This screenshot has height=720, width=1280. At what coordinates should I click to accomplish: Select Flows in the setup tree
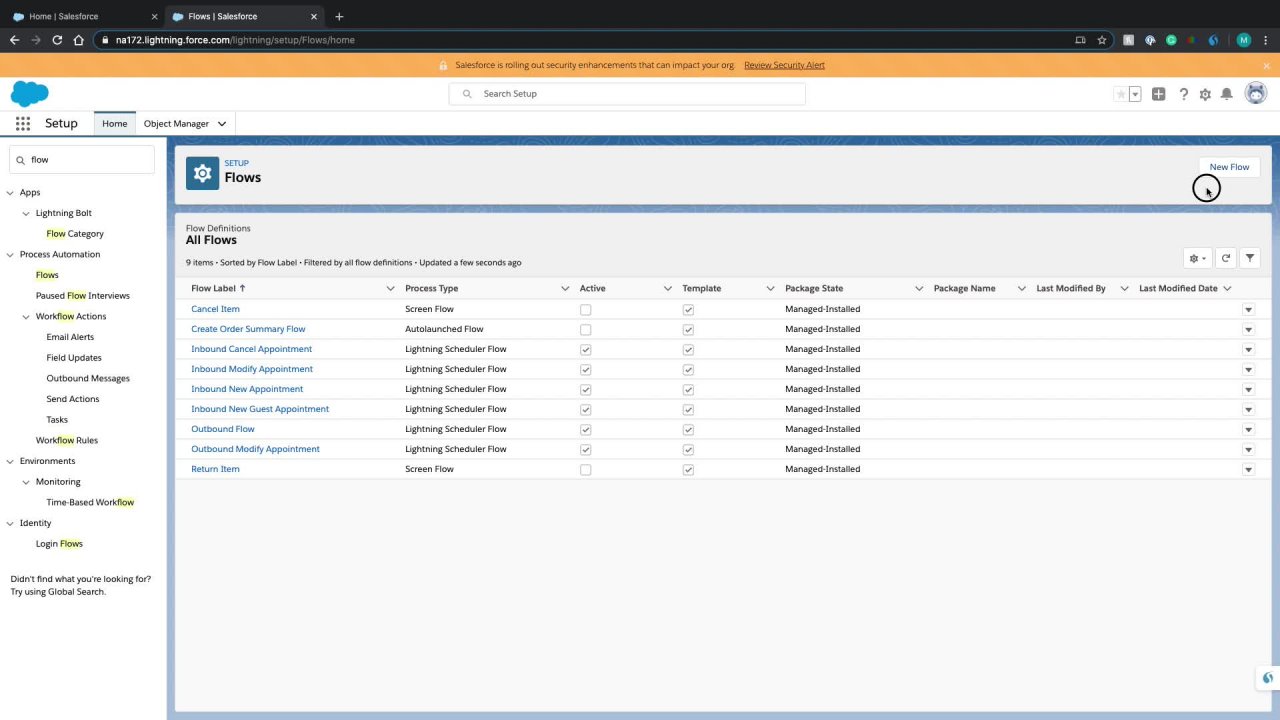pos(47,275)
